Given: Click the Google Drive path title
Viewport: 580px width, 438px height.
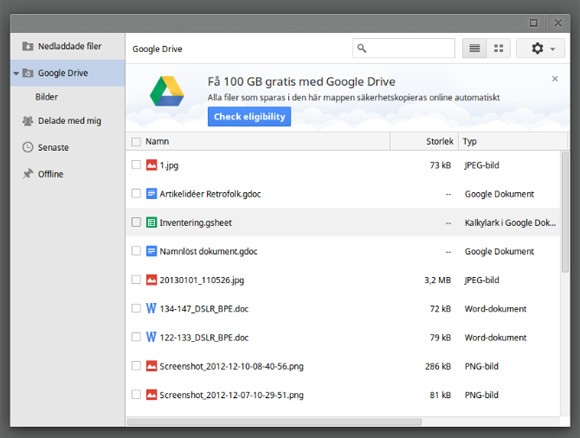Looking at the screenshot, I should 157,49.
